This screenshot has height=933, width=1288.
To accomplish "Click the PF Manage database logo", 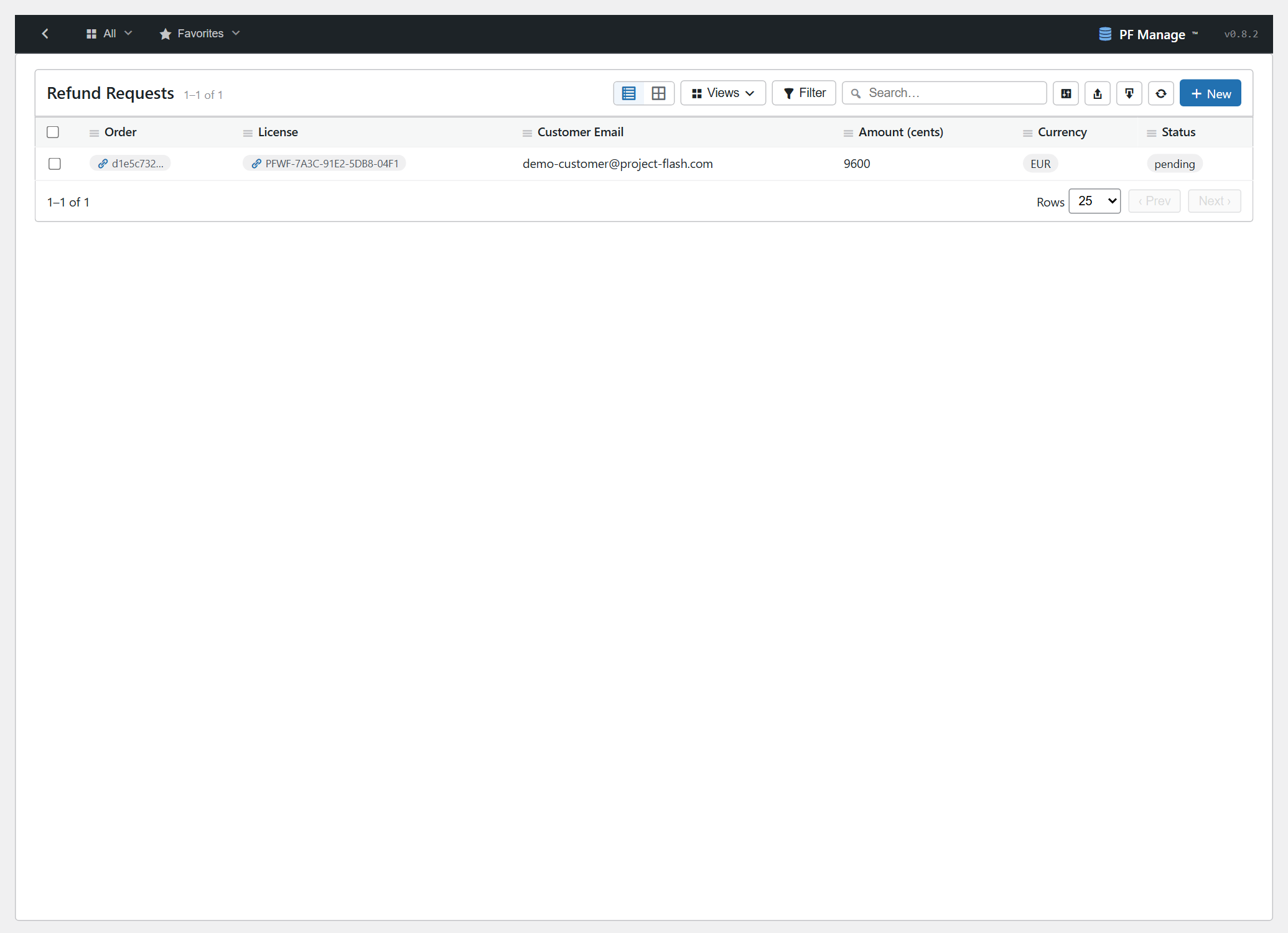I will click(x=1105, y=34).
